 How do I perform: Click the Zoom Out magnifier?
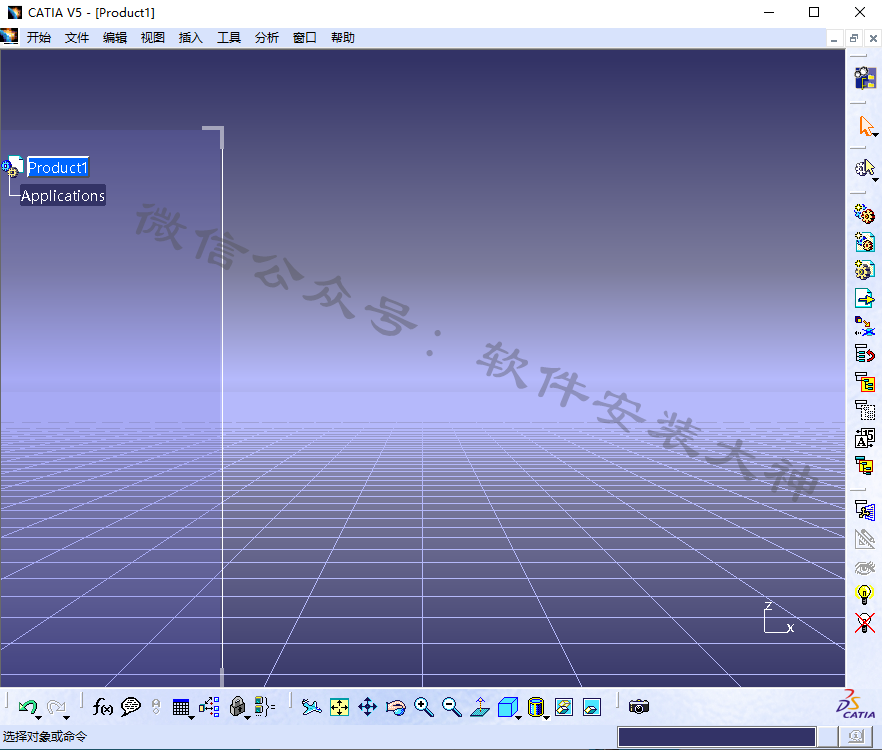point(452,707)
